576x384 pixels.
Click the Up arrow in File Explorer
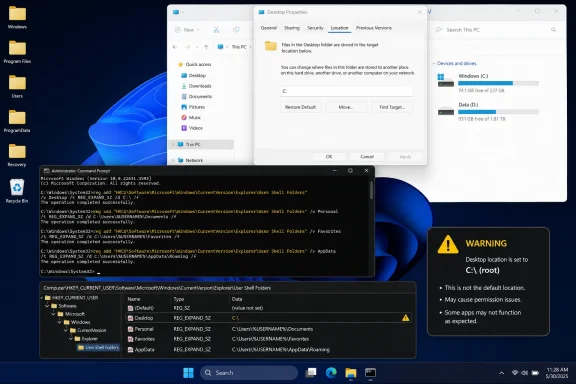(x=206, y=47)
